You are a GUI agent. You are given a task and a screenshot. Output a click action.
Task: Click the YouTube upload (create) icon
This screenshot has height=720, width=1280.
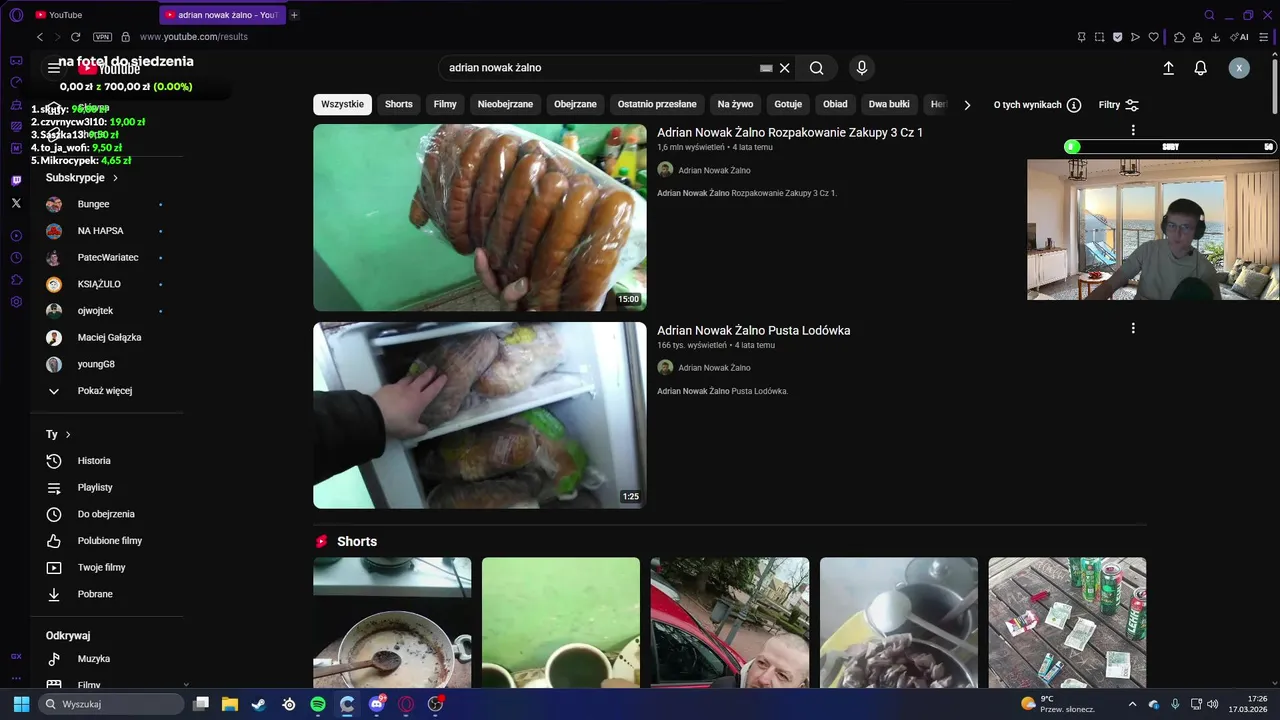[1168, 68]
